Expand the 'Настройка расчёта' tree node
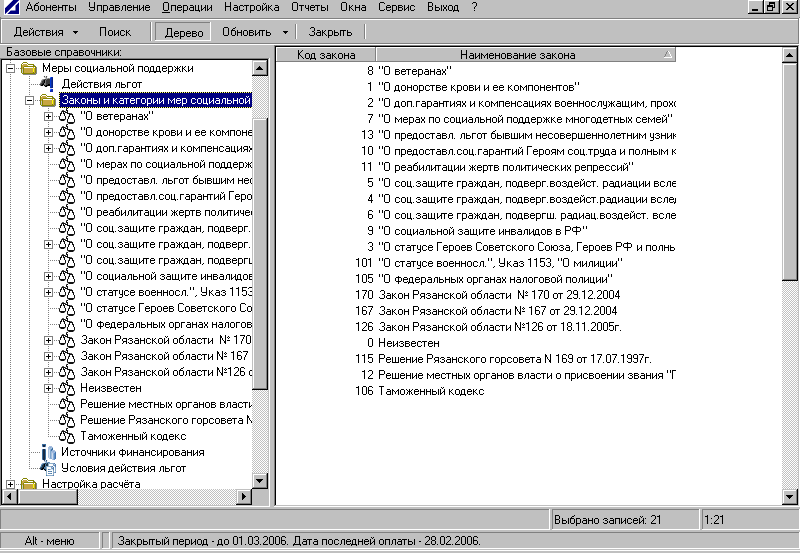 point(11,484)
